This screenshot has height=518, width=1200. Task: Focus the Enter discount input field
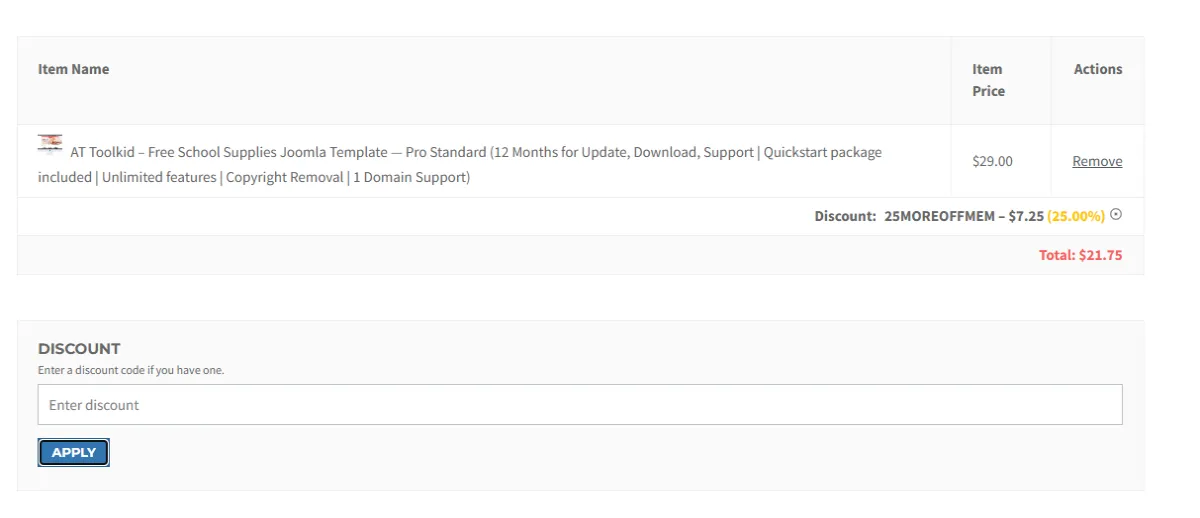point(580,405)
